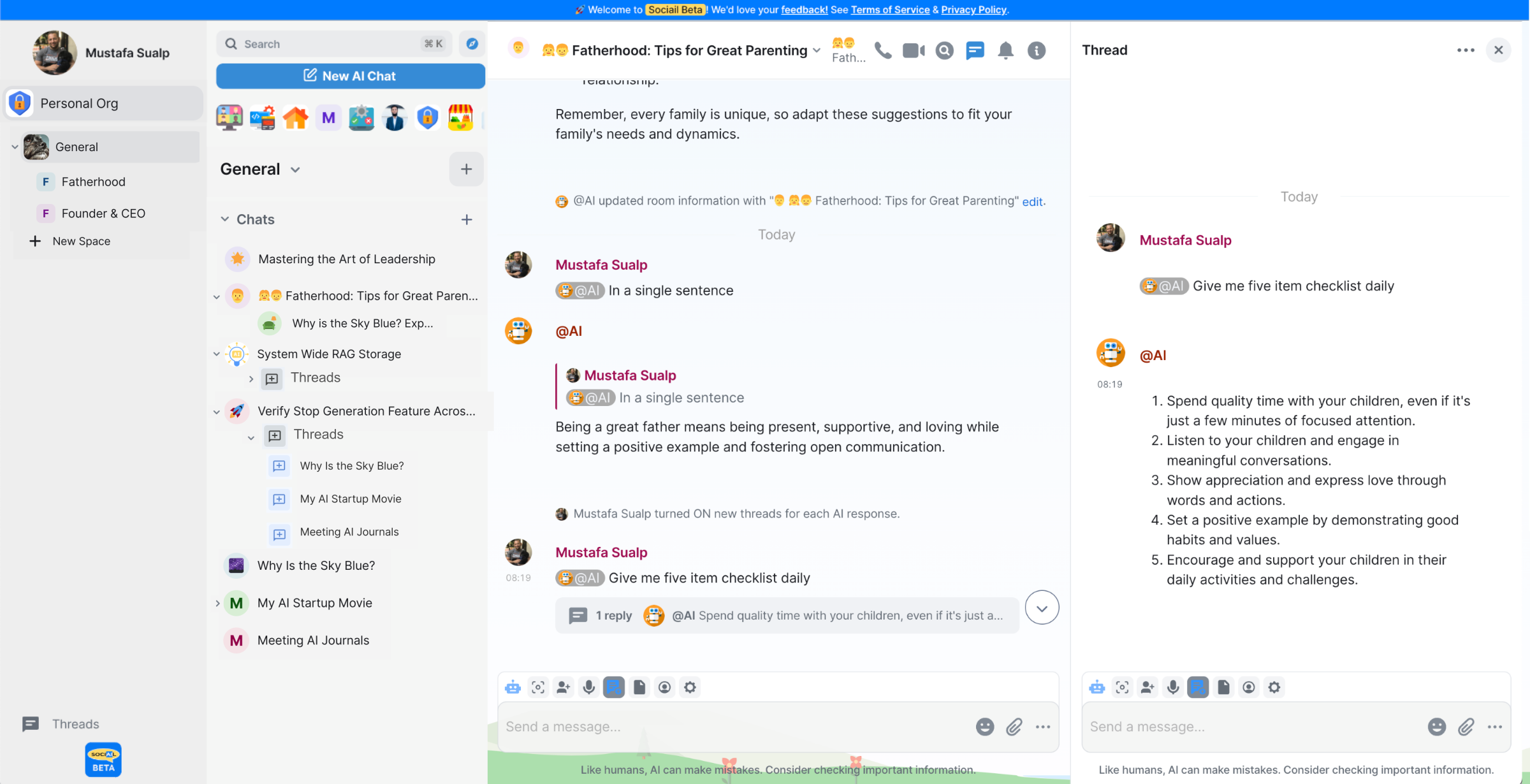Expand Threads under System Wide RAG Storage

pos(251,379)
